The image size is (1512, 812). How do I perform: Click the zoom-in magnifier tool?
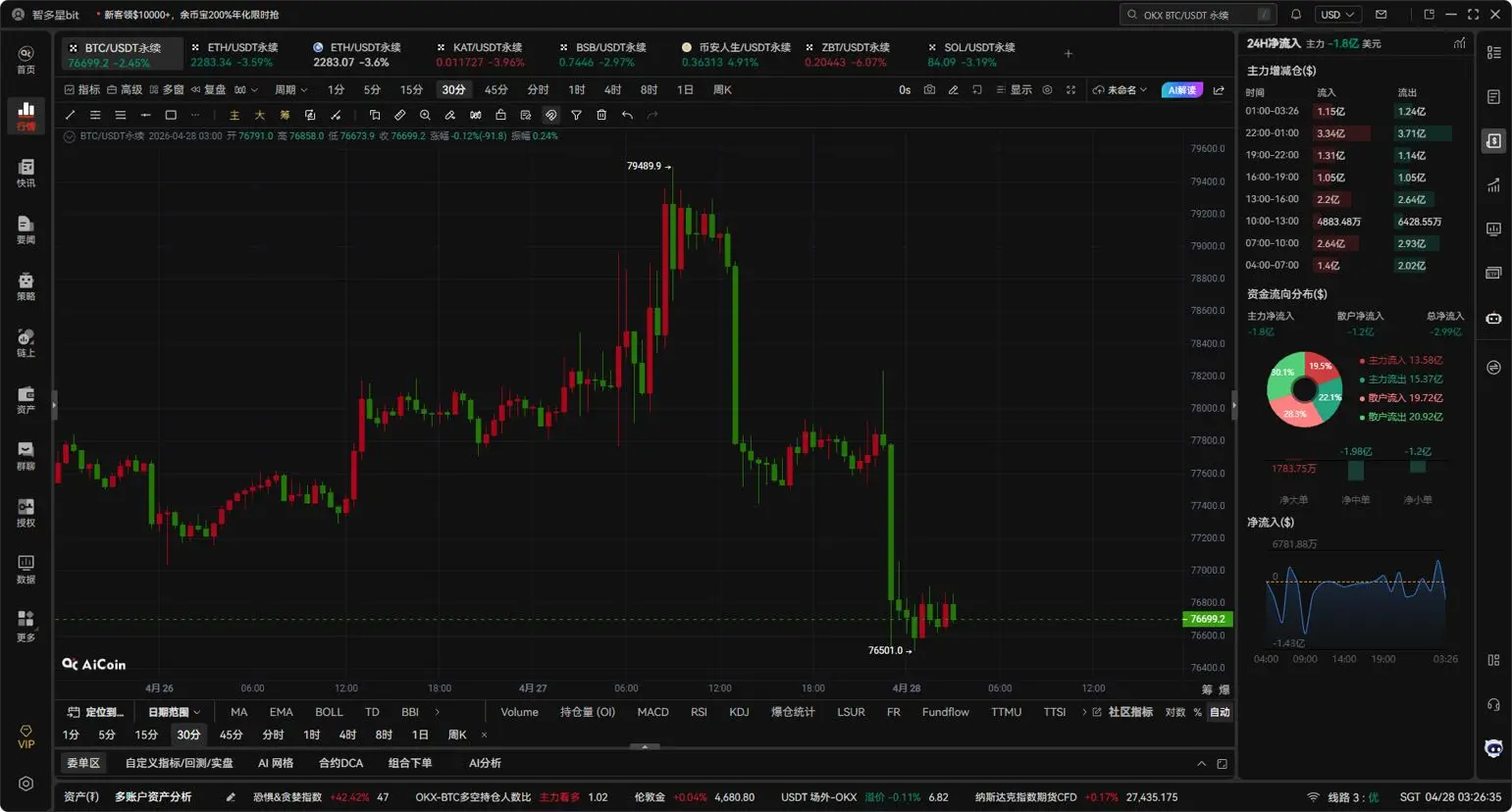(x=425, y=115)
